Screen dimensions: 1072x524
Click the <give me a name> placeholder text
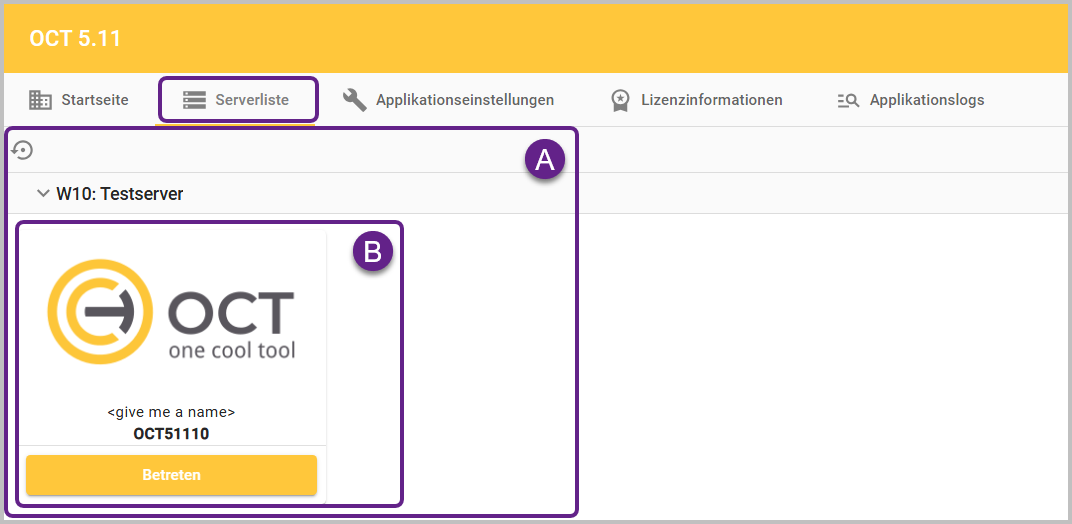tap(171, 412)
